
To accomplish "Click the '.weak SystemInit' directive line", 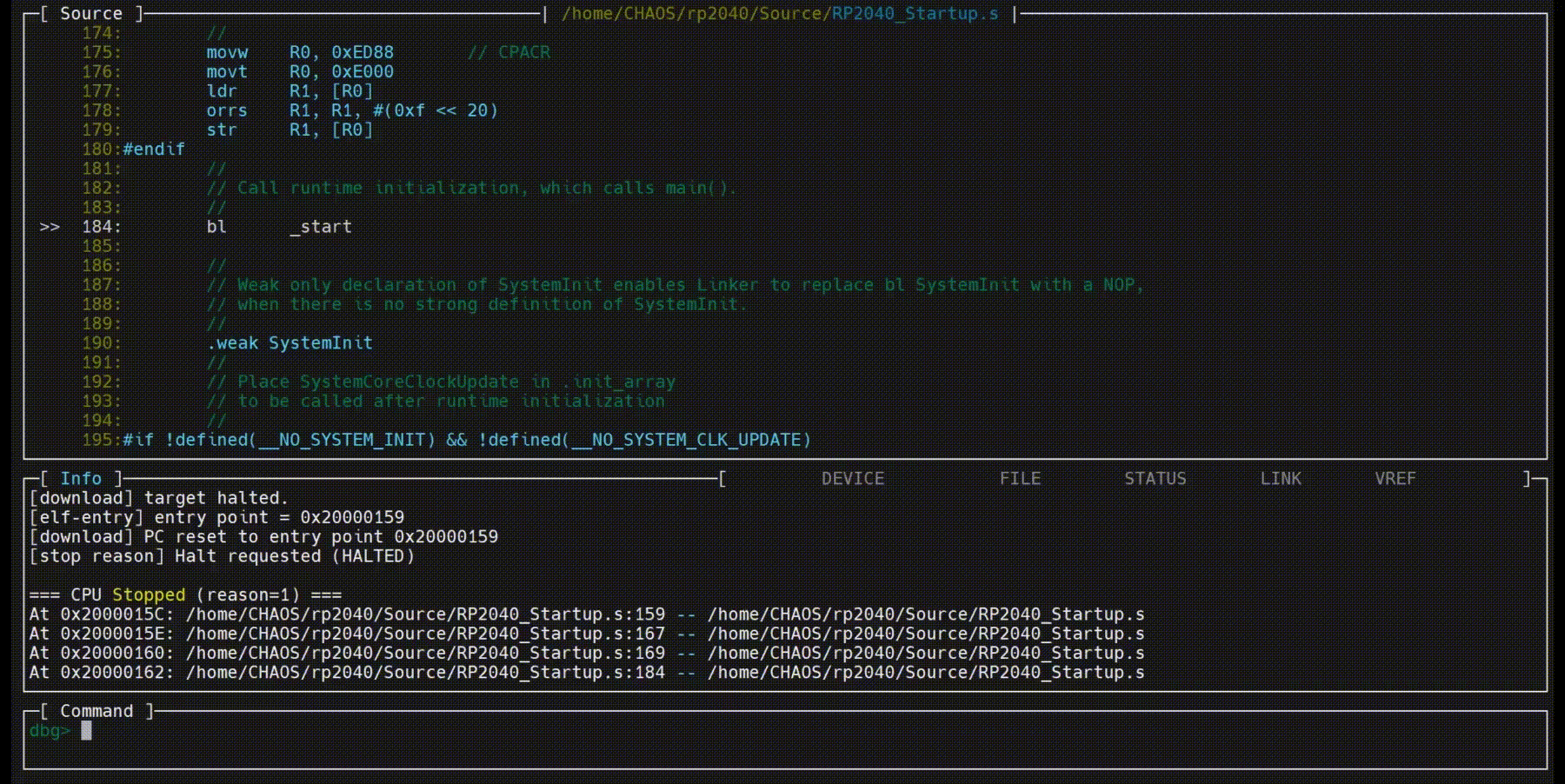I will click(x=290, y=343).
